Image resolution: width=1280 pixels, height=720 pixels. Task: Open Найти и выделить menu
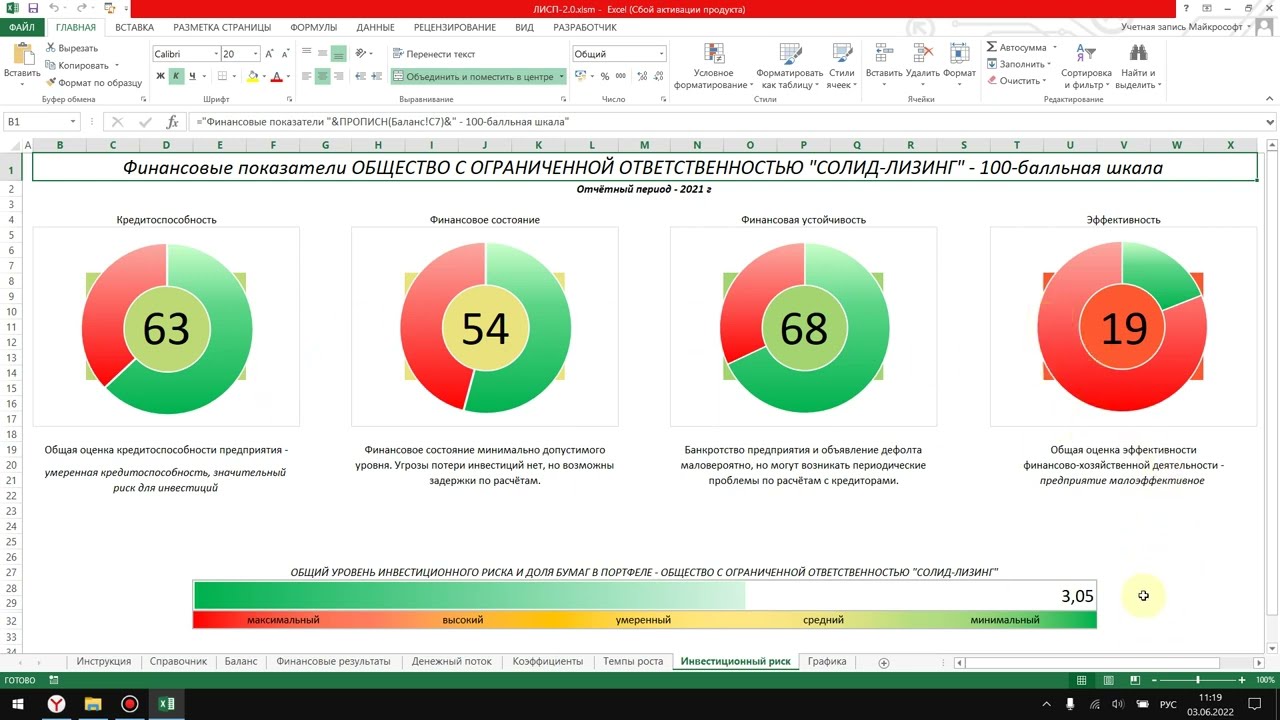click(1137, 66)
